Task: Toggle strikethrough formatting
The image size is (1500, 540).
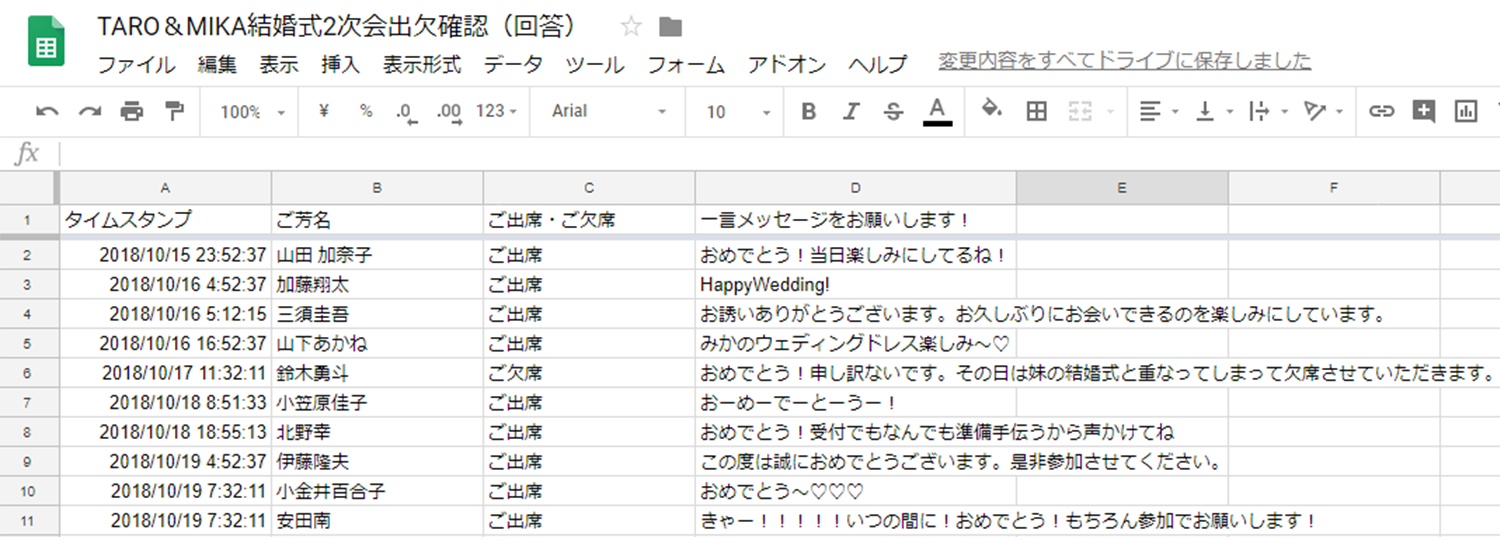Action: tap(894, 111)
